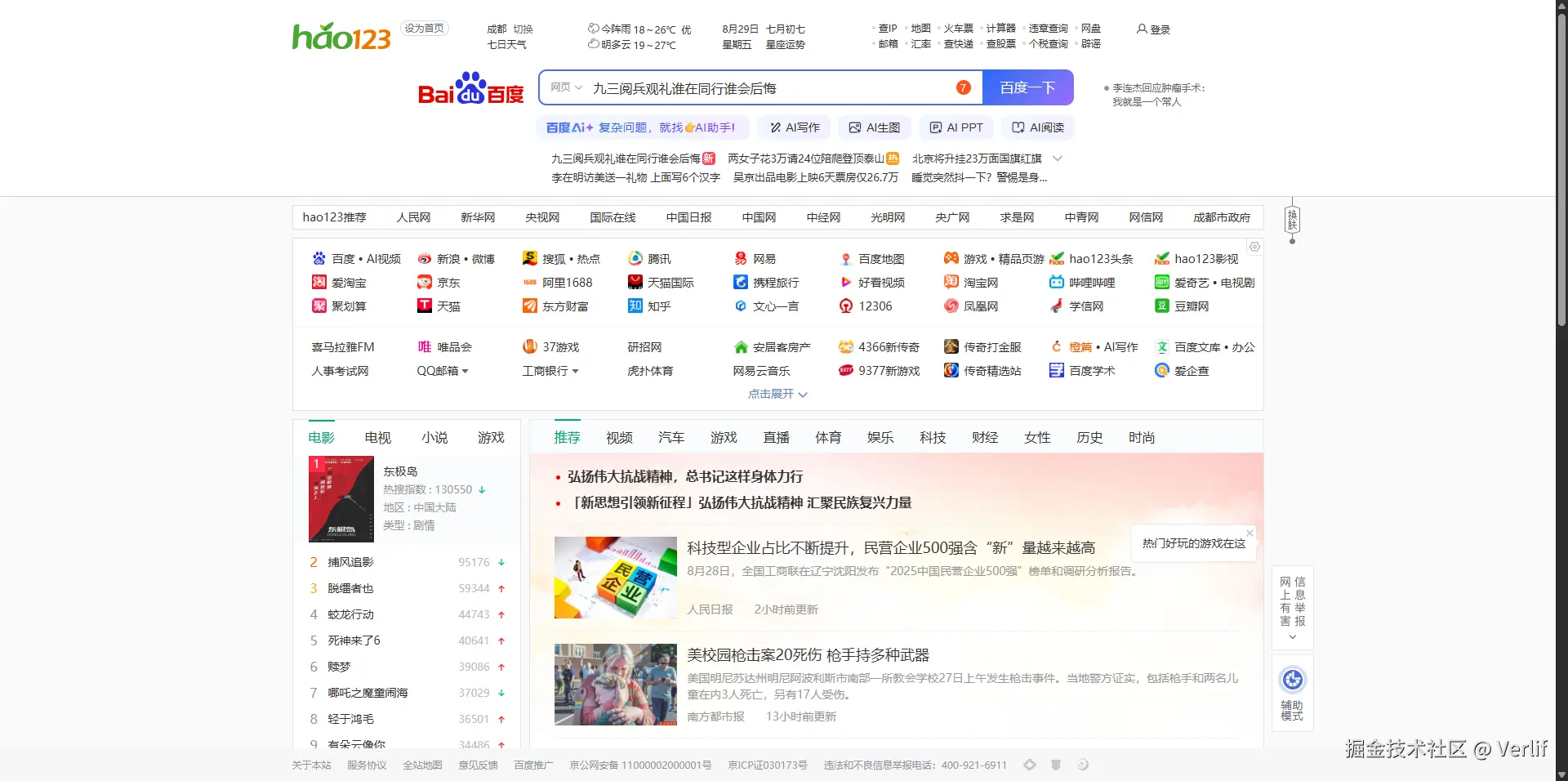Click the login user icon 登录
Screen dimensions: 1568x781
(x=1142, y=29)
